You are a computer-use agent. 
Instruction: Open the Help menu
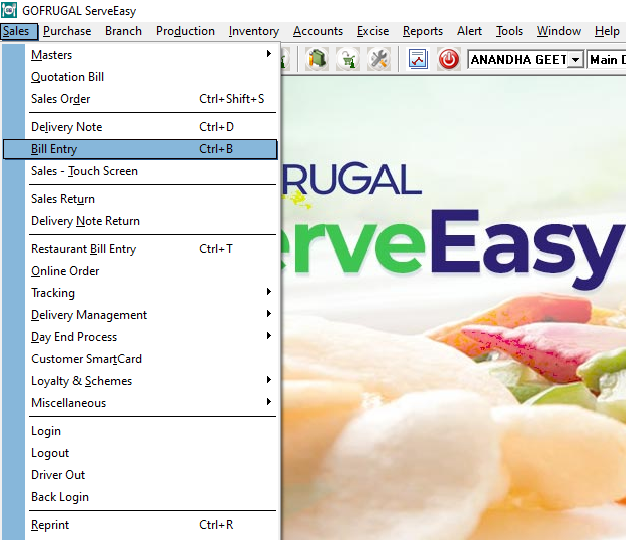[x=607, y=31]
